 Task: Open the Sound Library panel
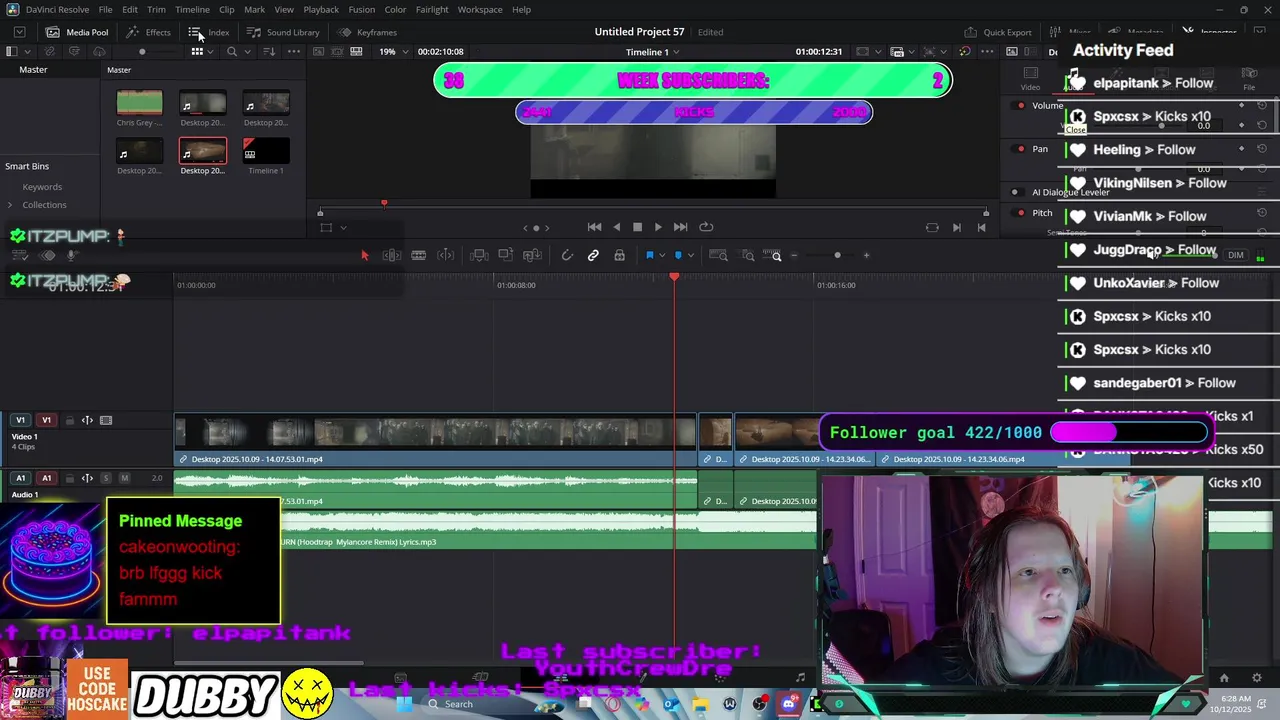tap(283, 32)
